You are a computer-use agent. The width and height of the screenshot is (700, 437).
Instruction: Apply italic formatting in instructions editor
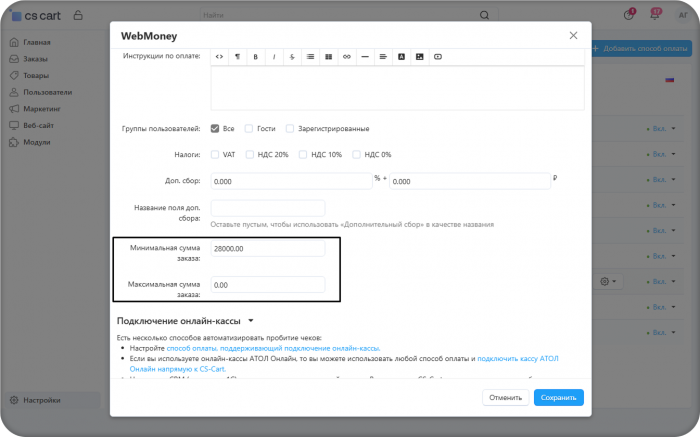coord(274,57)
